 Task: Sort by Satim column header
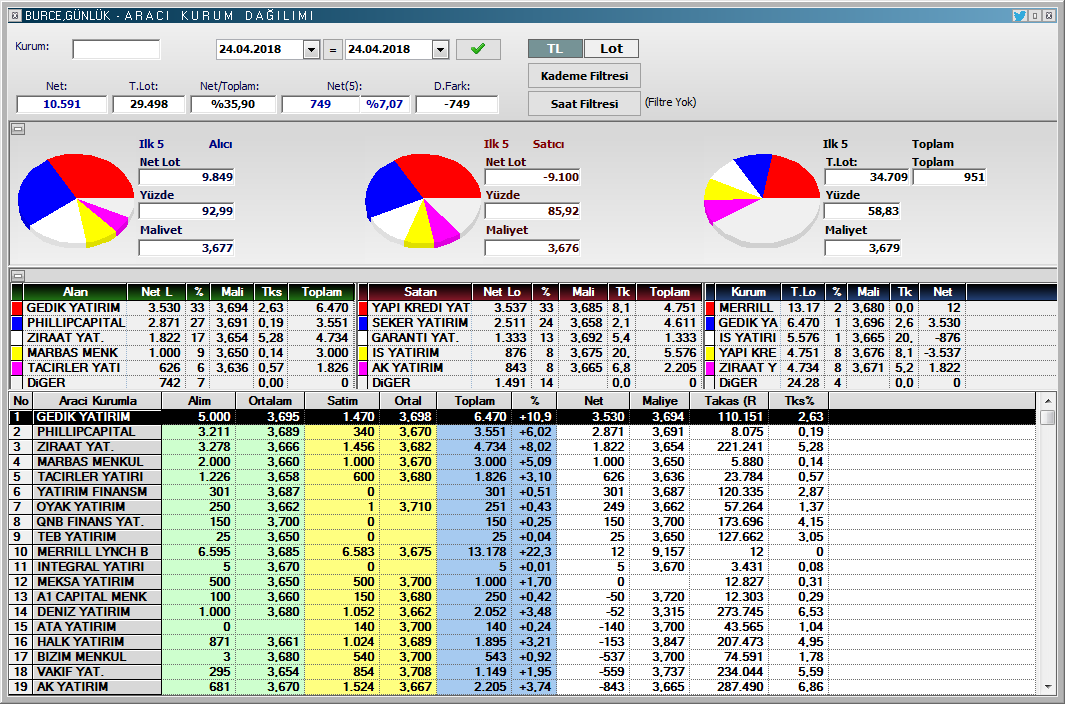tap(342, 401)
